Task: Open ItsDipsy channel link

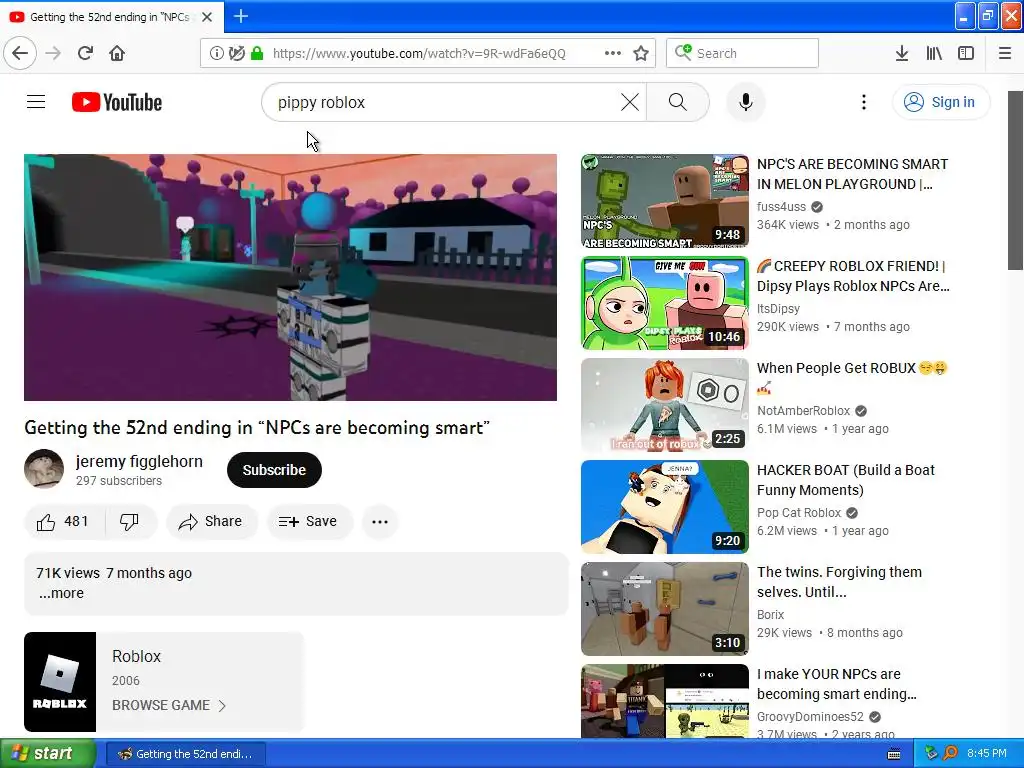Action: click(x=778, y=308)
